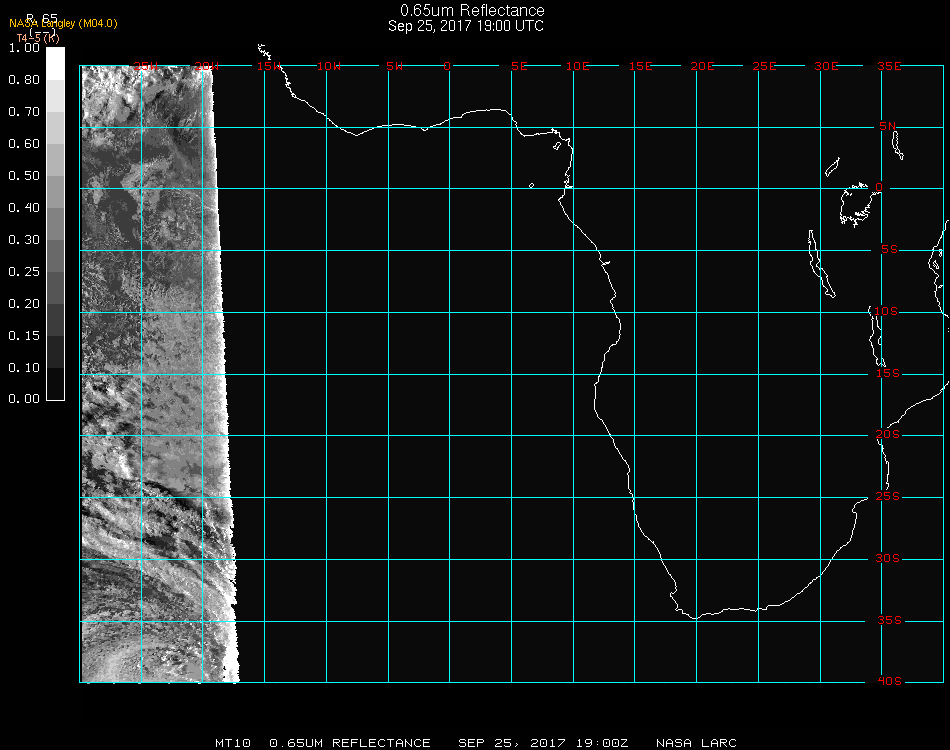This screenshot has height=750, width=950.
Task: Click the 5N latitude label
Action: pos(889,126)
